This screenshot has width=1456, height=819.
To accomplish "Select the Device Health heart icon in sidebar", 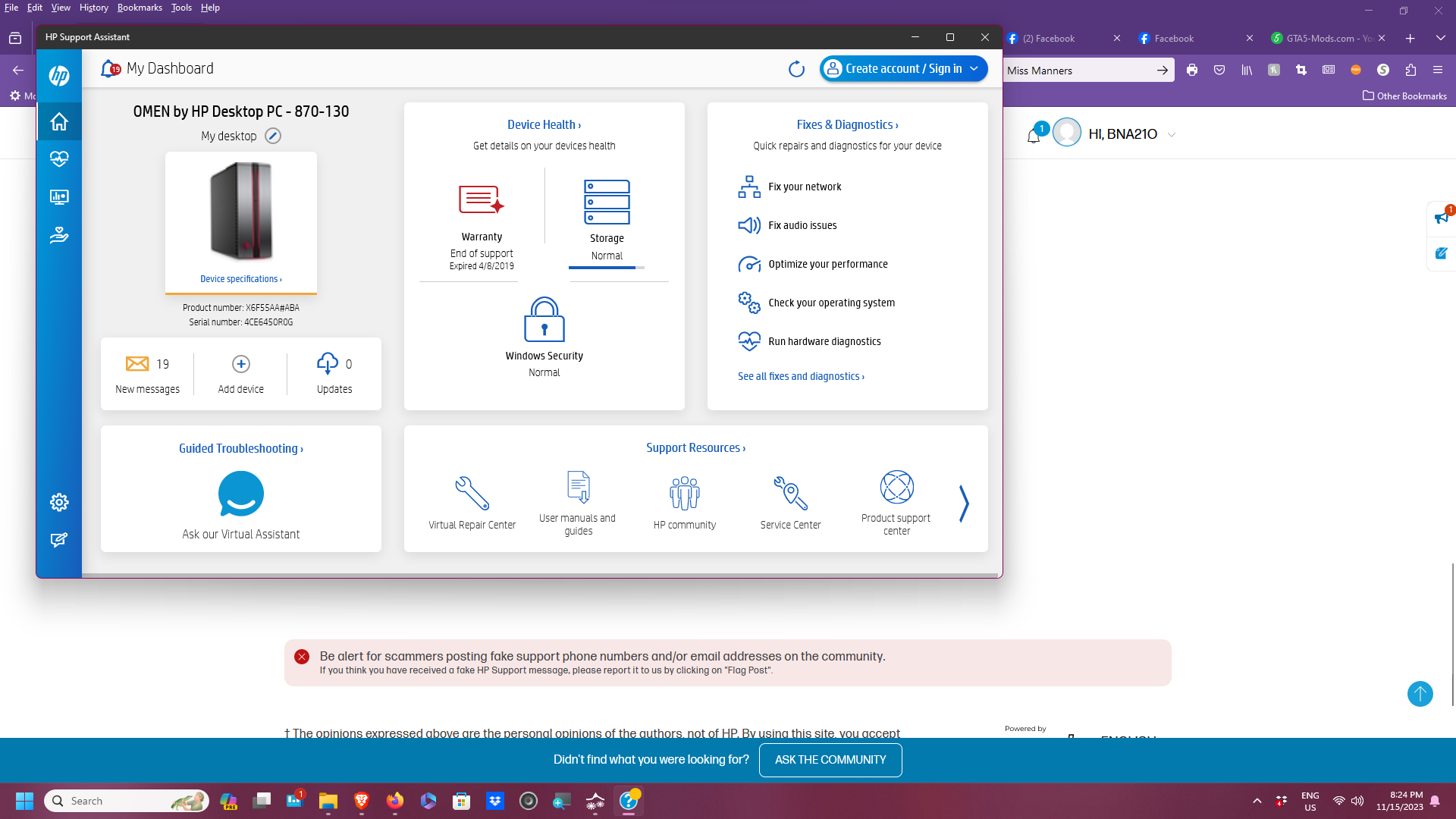I will [x=59, y=159].
